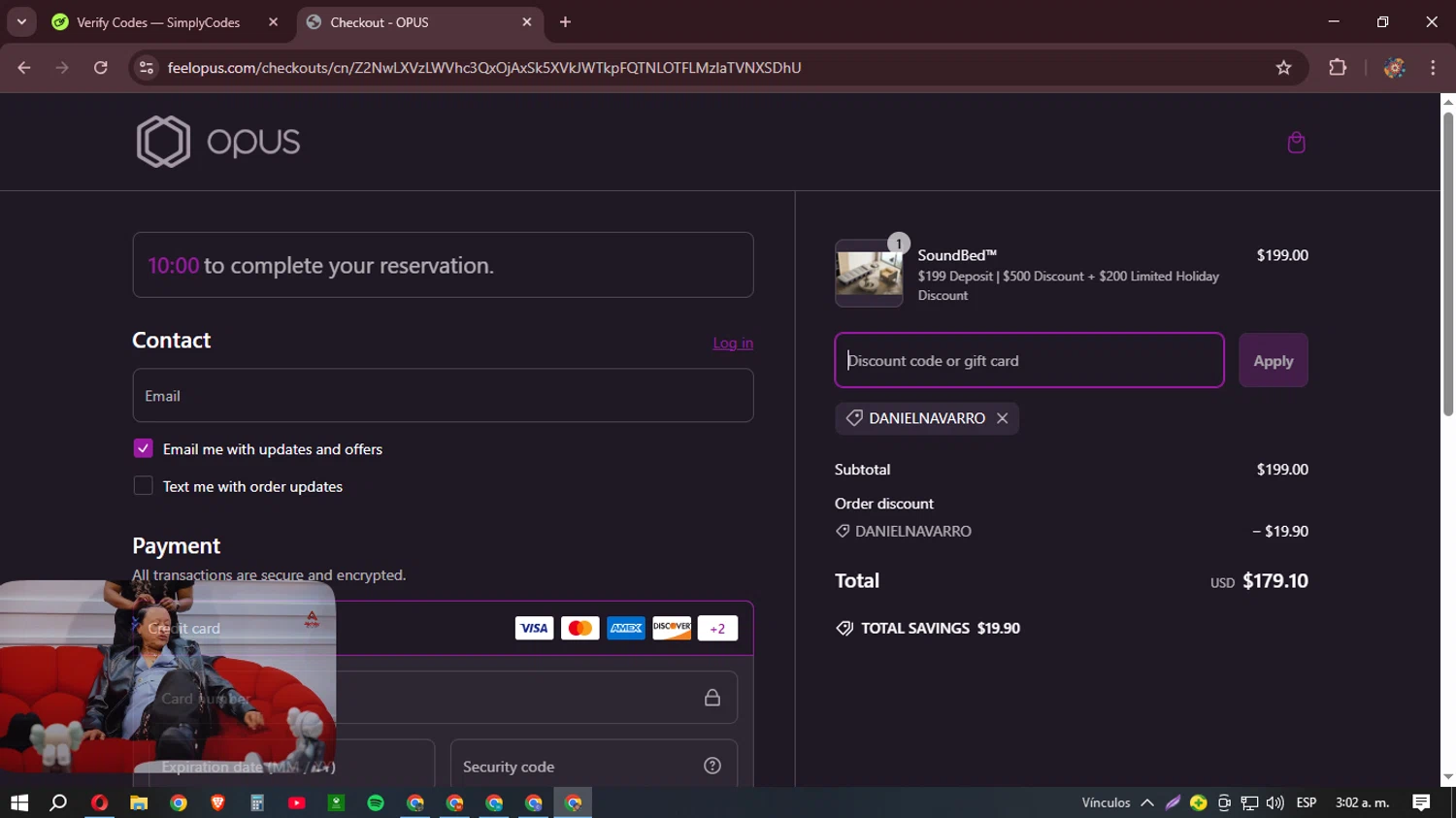Click into the Email field
The width and height of the screenshot is (1456, 818).
(x=443, y=396)
